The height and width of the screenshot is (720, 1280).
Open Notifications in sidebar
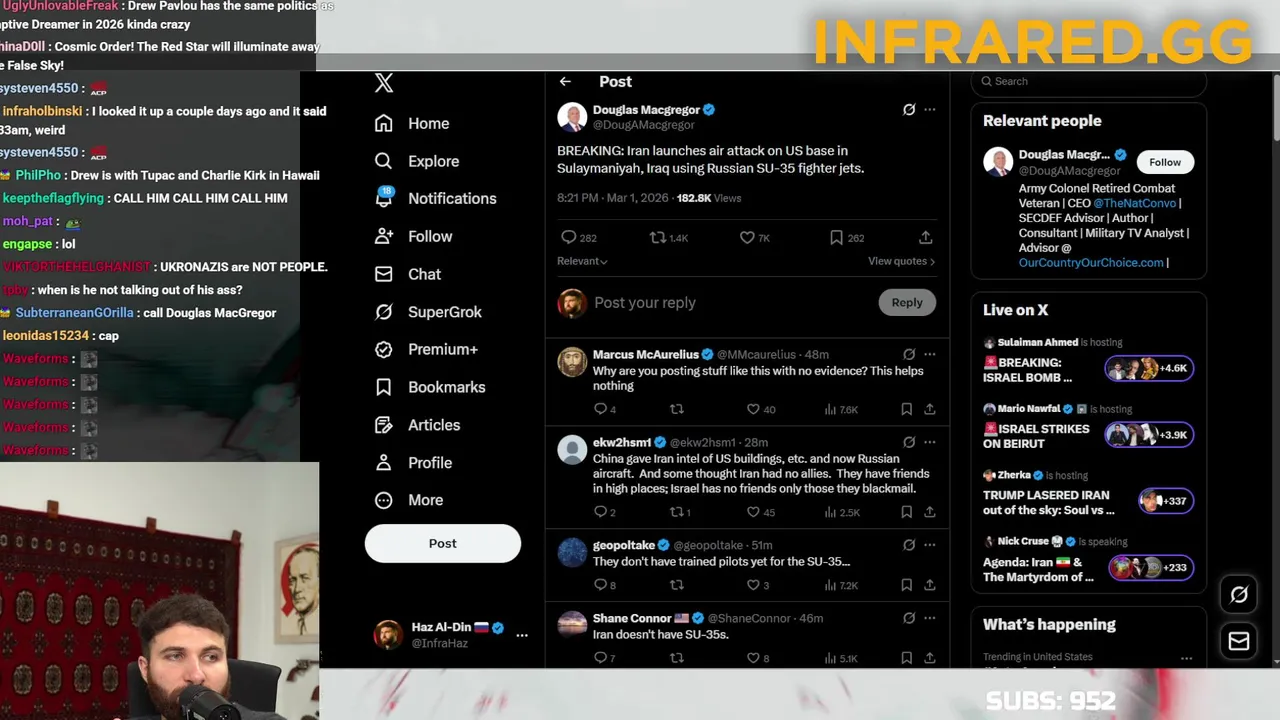click(435, 199)
